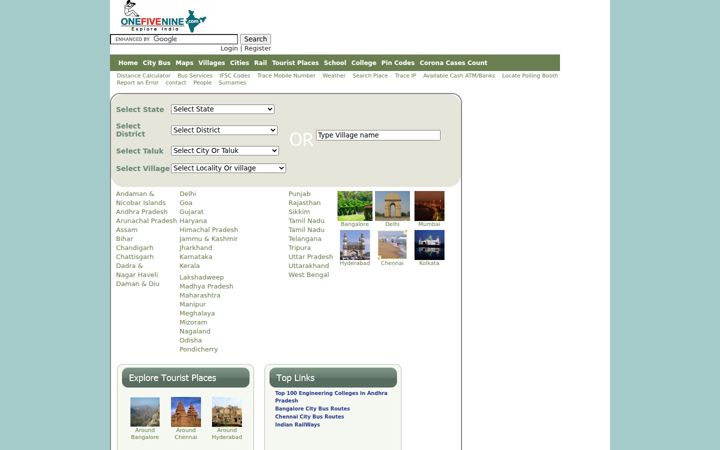Open Top 100 Engineering Colleges in Andhra Pradesh
Screen dimensions: 720x450
click(331, 397)
